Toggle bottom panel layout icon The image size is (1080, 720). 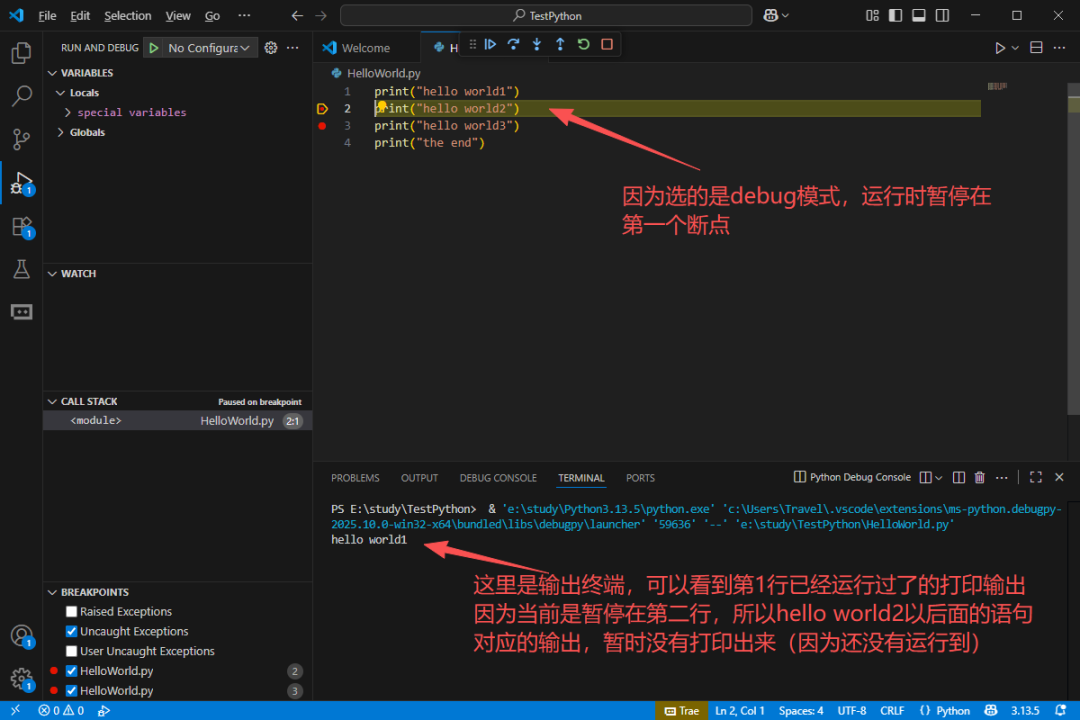pyautogui.click(x=919, y=15)
